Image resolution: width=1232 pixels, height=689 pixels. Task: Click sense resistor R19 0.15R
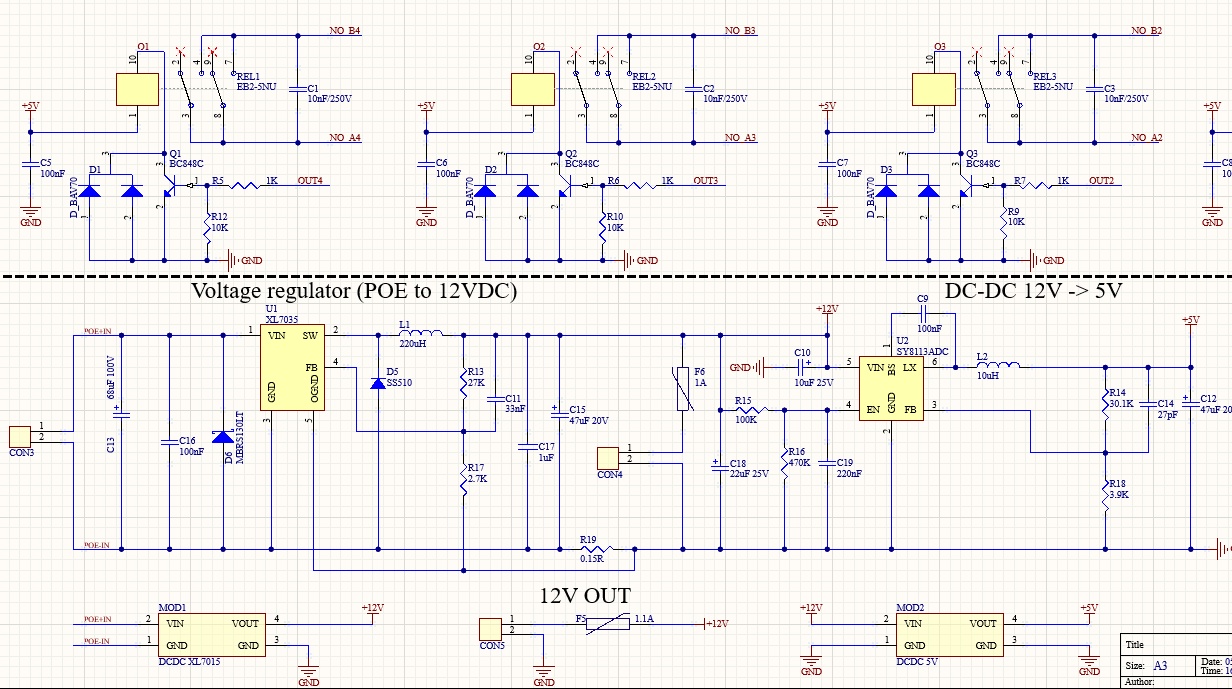click(x=598, y=548)
